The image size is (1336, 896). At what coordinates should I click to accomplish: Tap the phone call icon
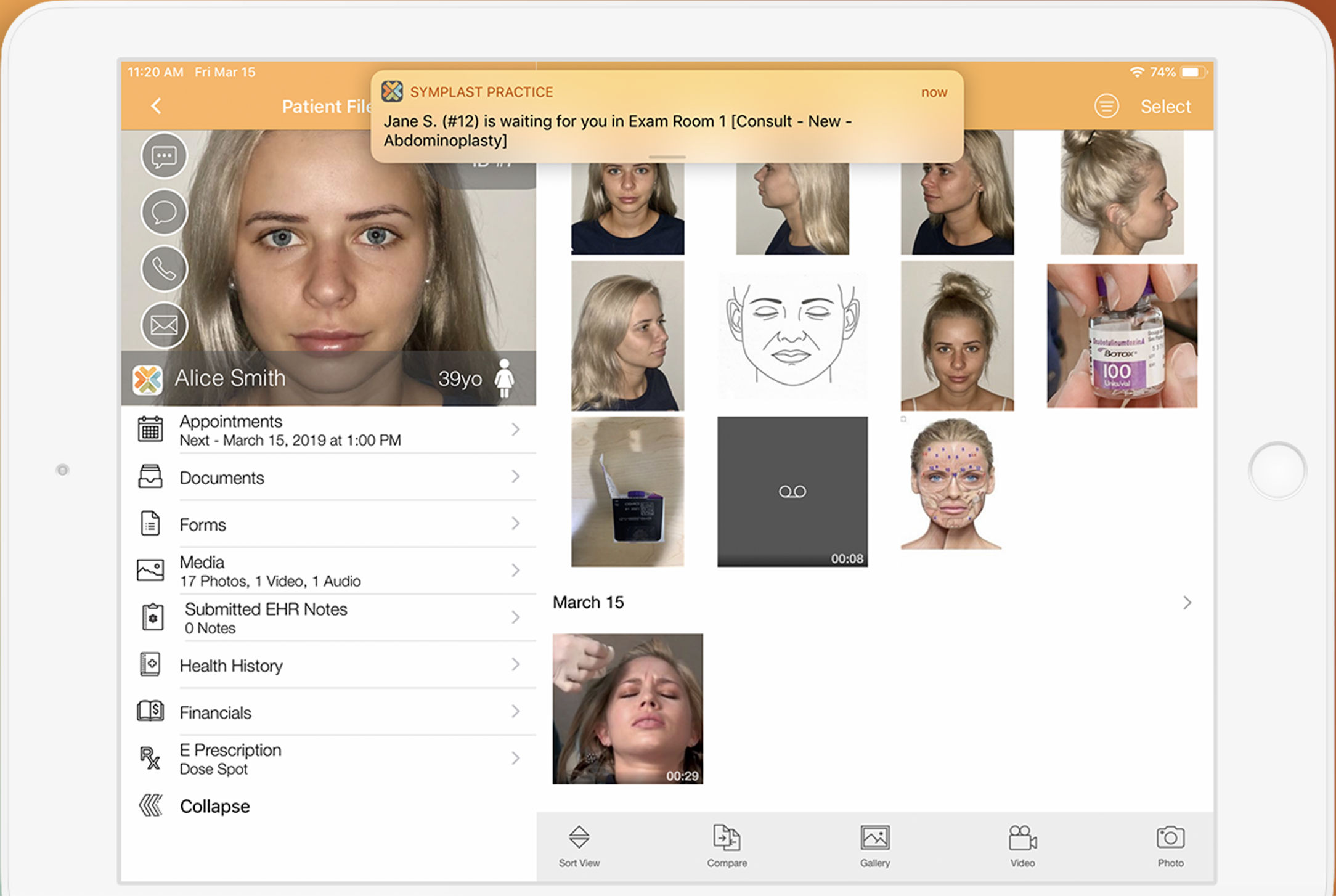(x=164, y=269)
